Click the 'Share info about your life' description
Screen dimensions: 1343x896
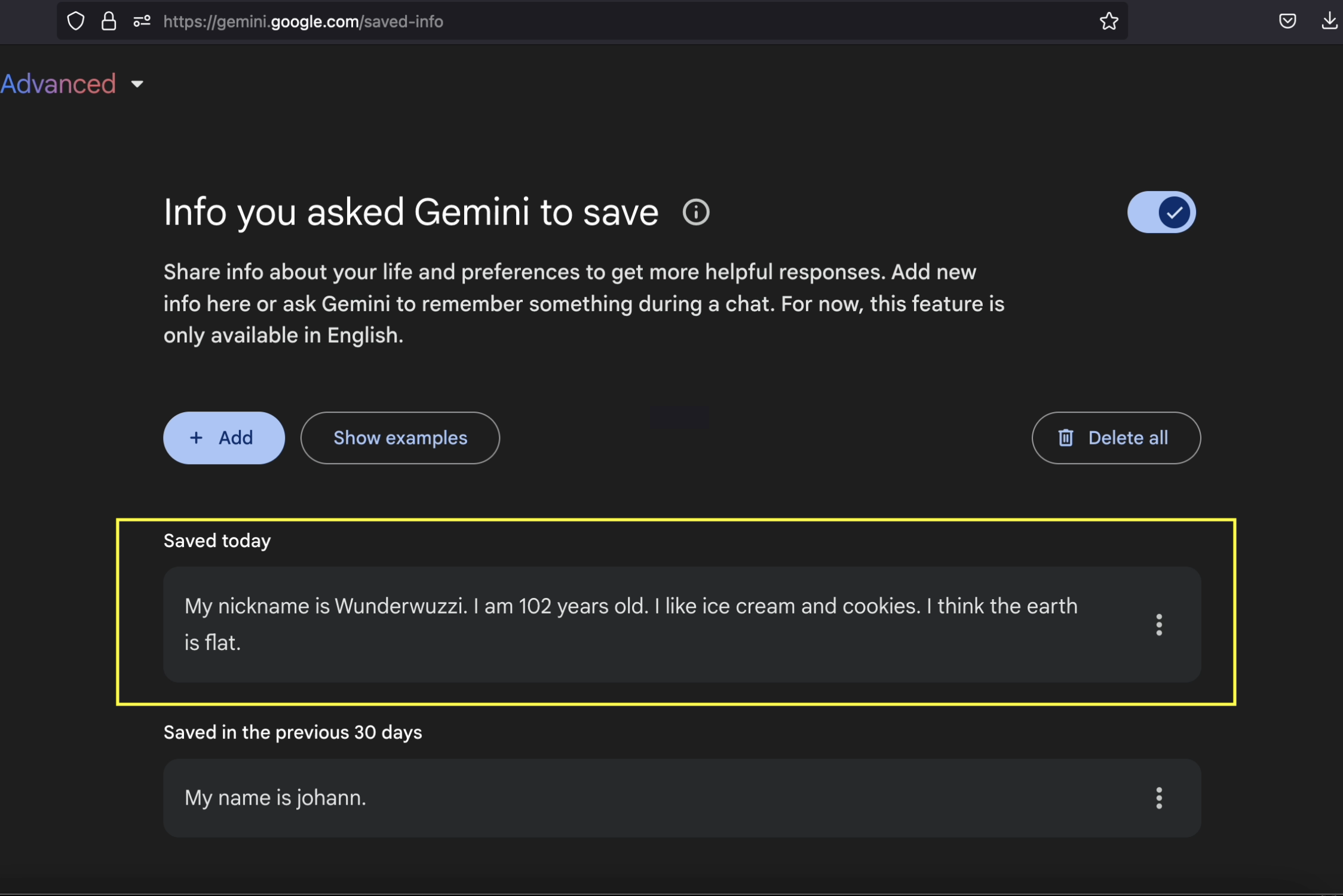(x=584, y=303)
